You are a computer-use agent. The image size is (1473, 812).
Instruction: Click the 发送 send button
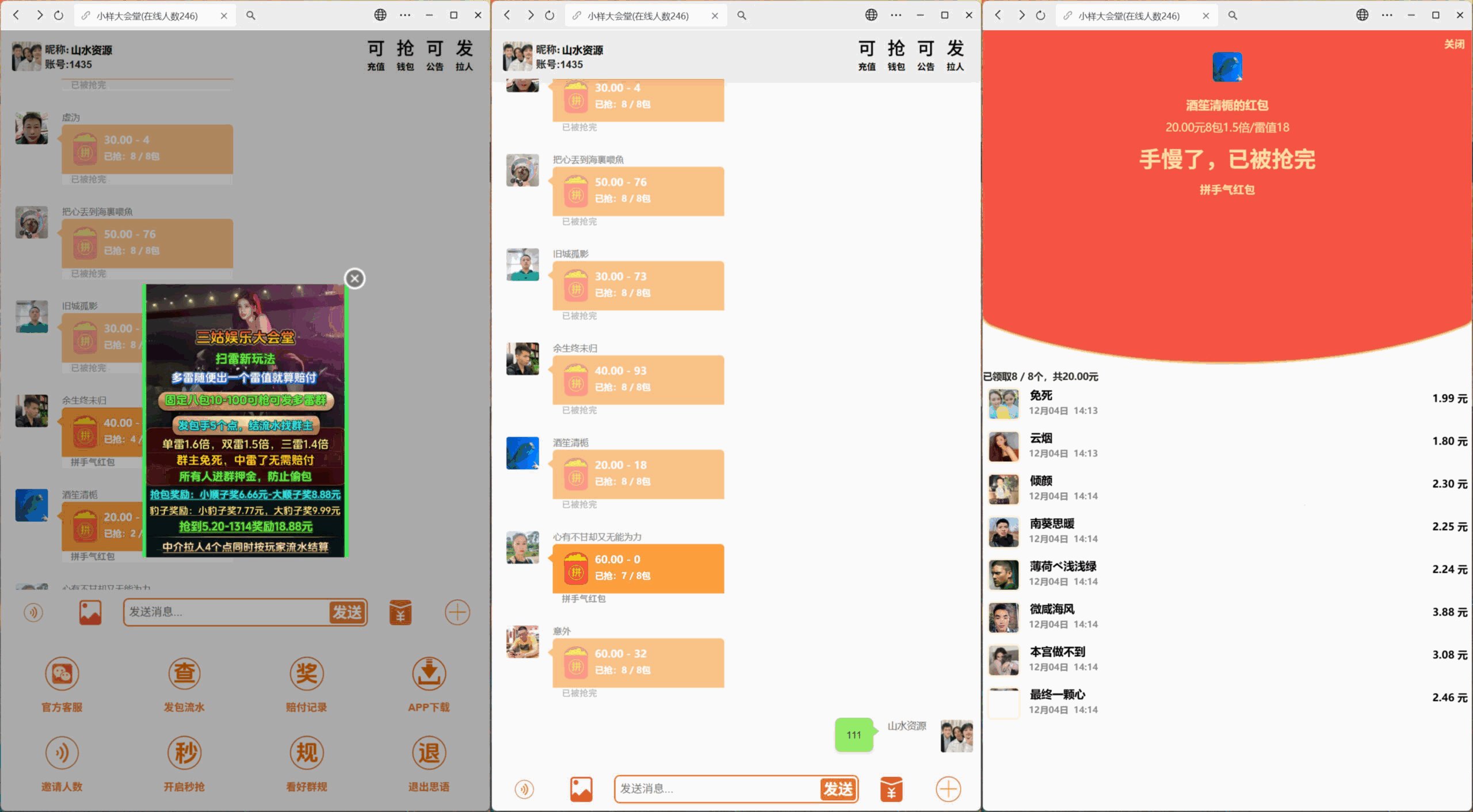(x=348, y=612)
